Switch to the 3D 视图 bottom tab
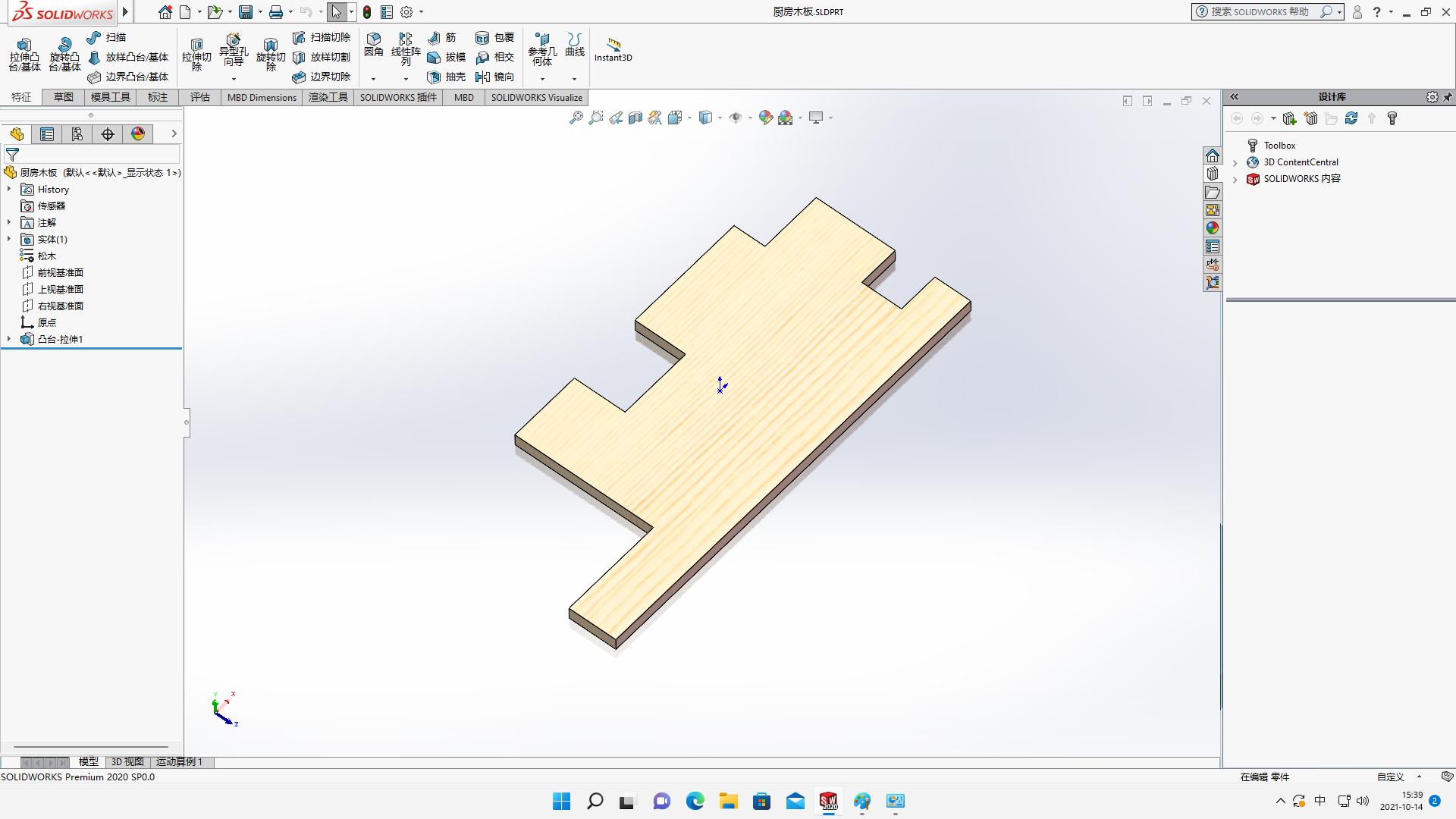The width and height of the screenshot is (1456, 819). click(127, 761)
